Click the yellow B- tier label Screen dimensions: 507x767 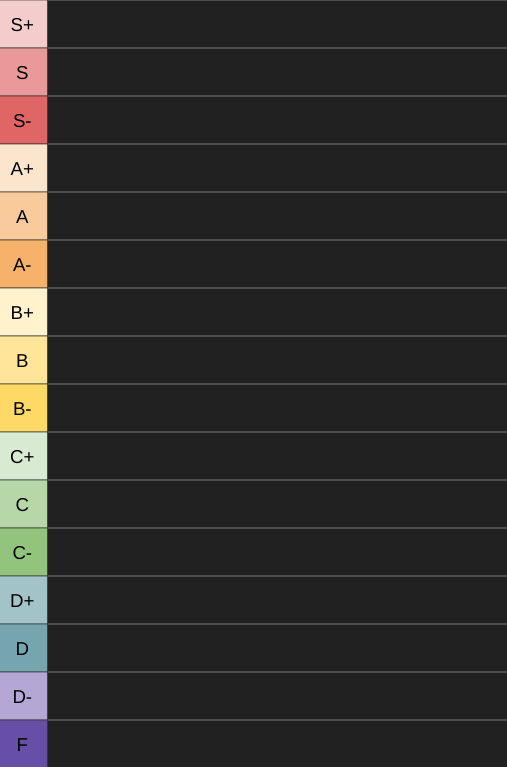tap(23, 407)
